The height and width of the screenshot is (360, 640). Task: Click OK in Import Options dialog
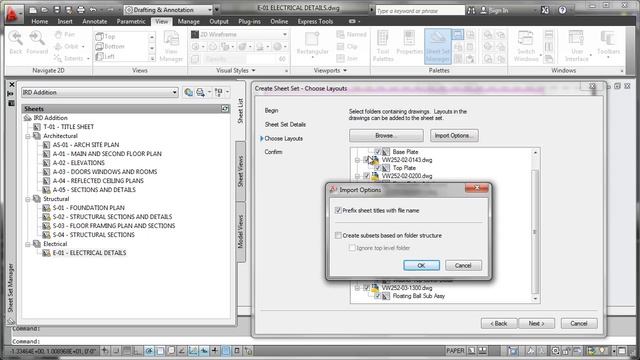pos(421,265)
